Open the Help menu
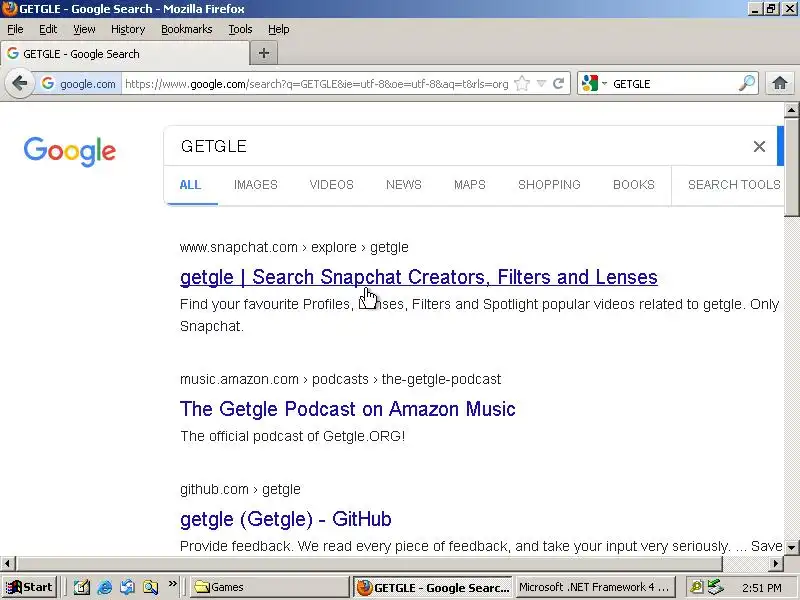Viewport: 800px width, 600px height. [279, 30]
